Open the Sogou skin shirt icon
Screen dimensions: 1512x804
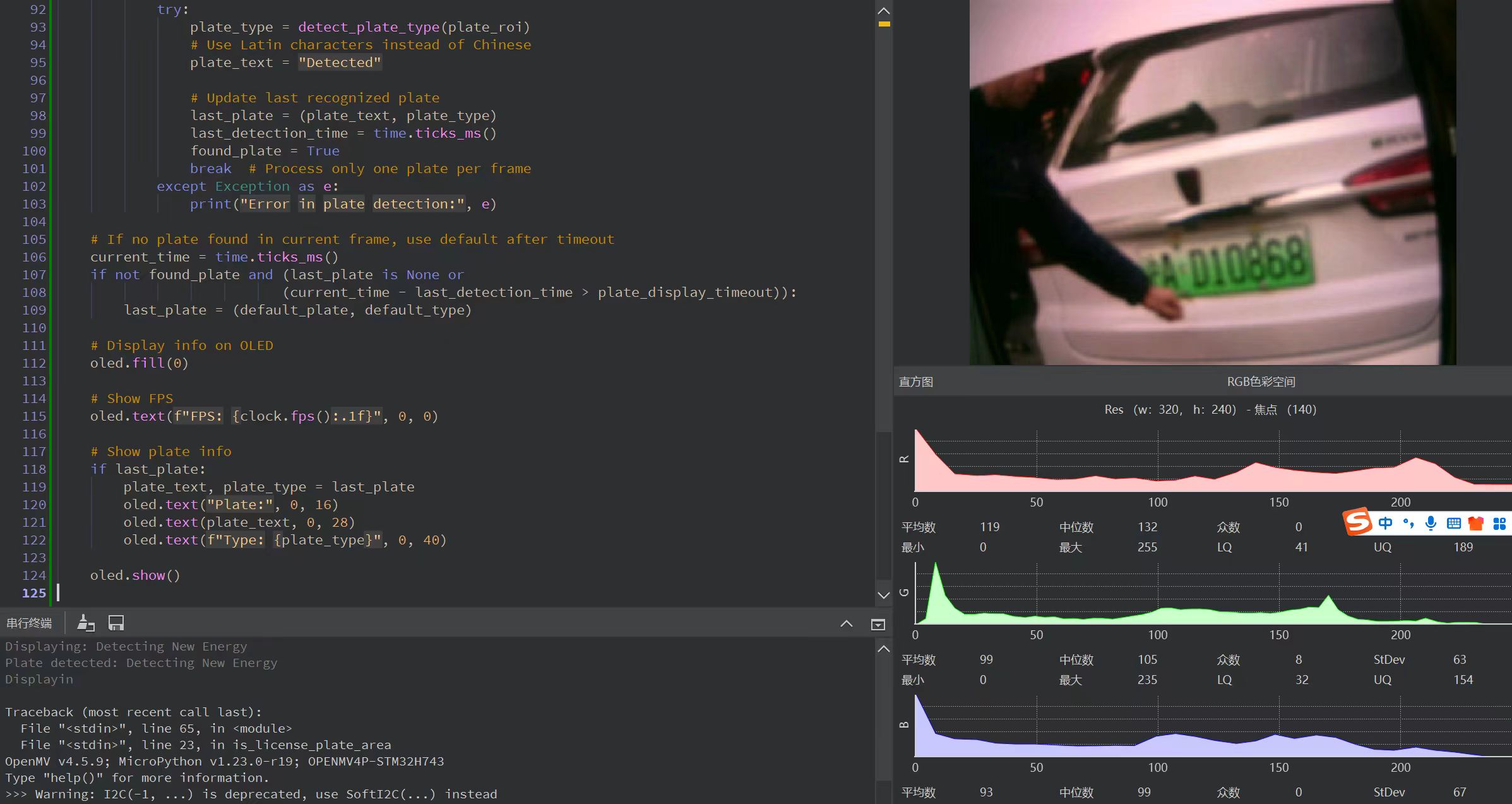[x=1476, y=523]
